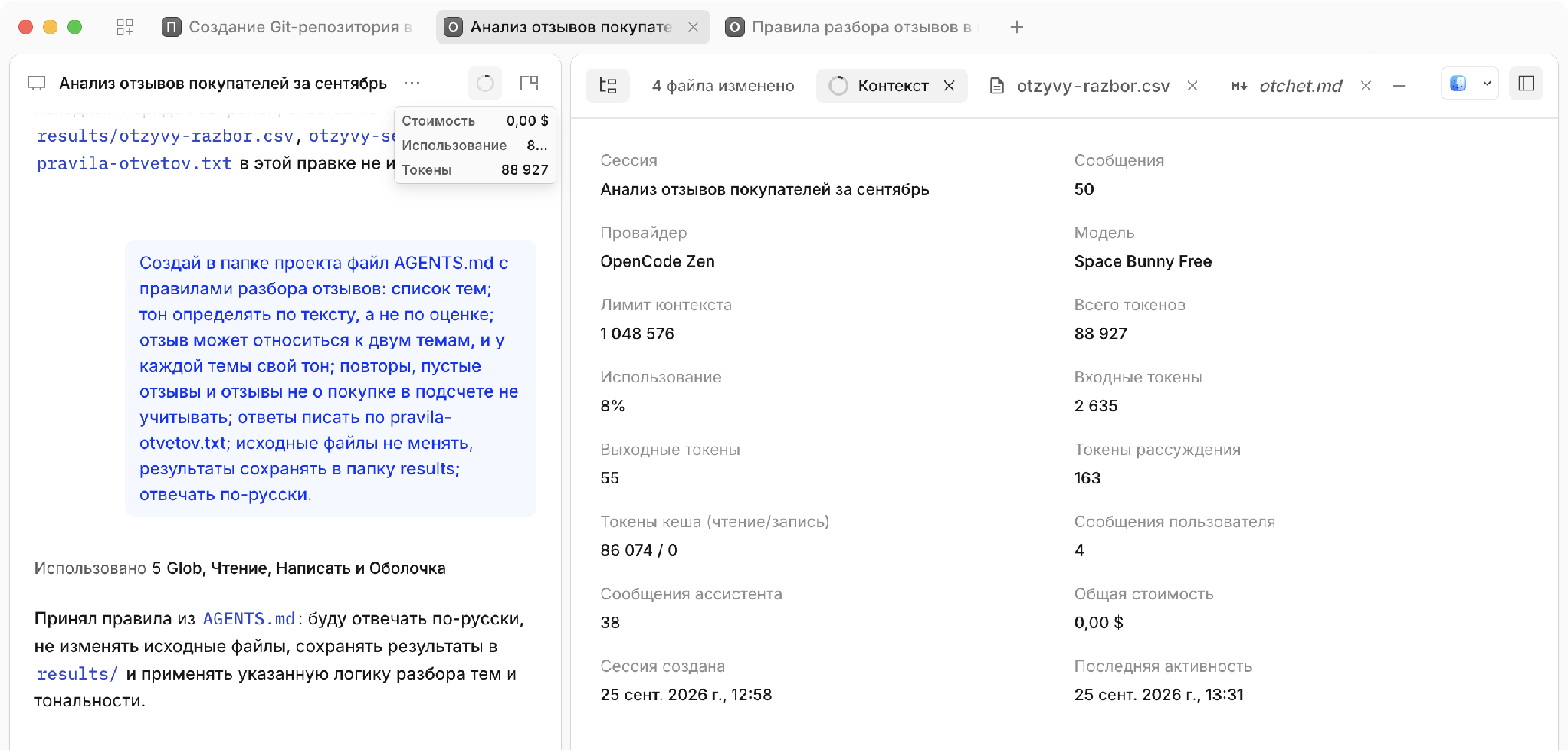Screen dimensions: 1568x750
Task: Close the Контекст tab
Action: pos(949,86)
